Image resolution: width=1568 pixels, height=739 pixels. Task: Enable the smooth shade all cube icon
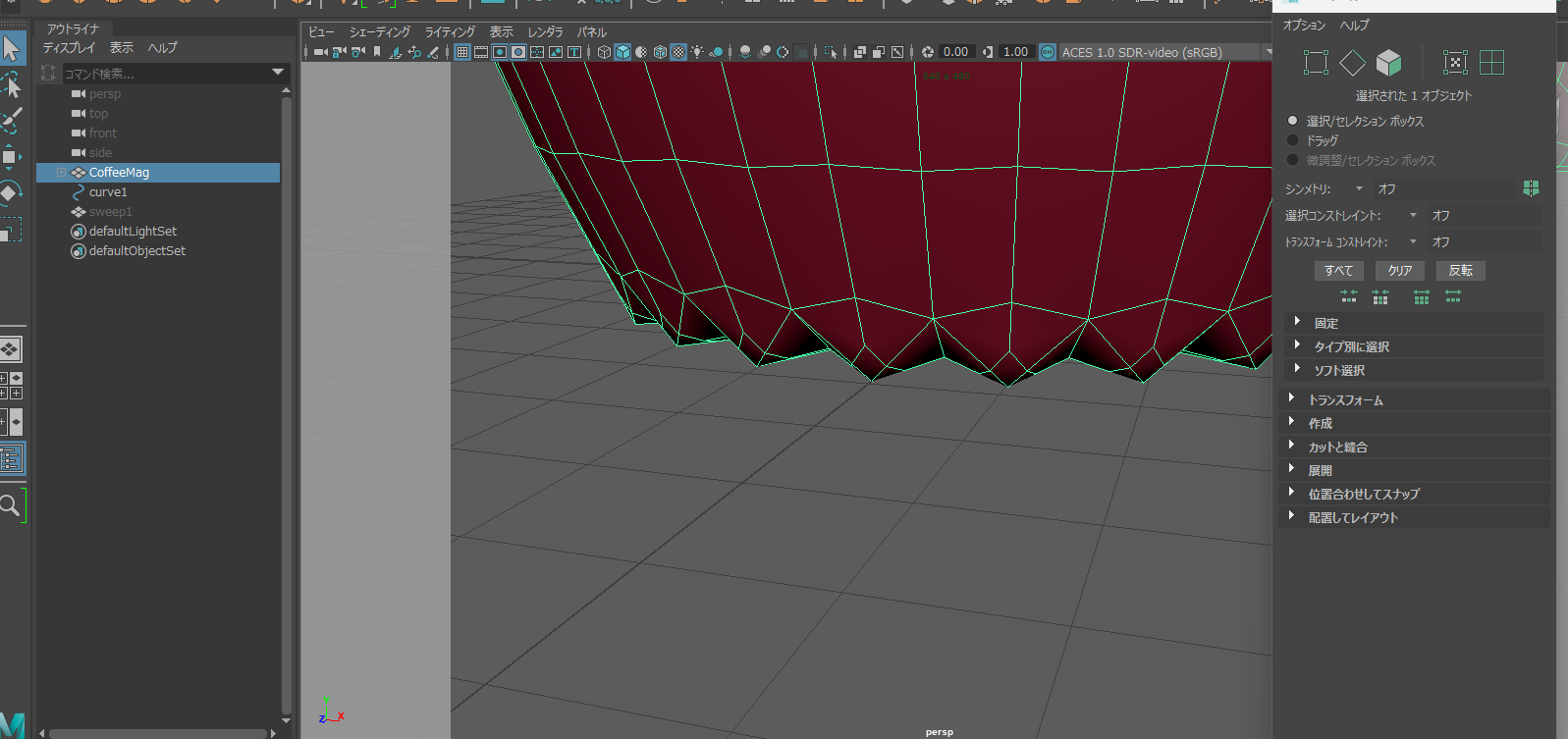(622, 52)
